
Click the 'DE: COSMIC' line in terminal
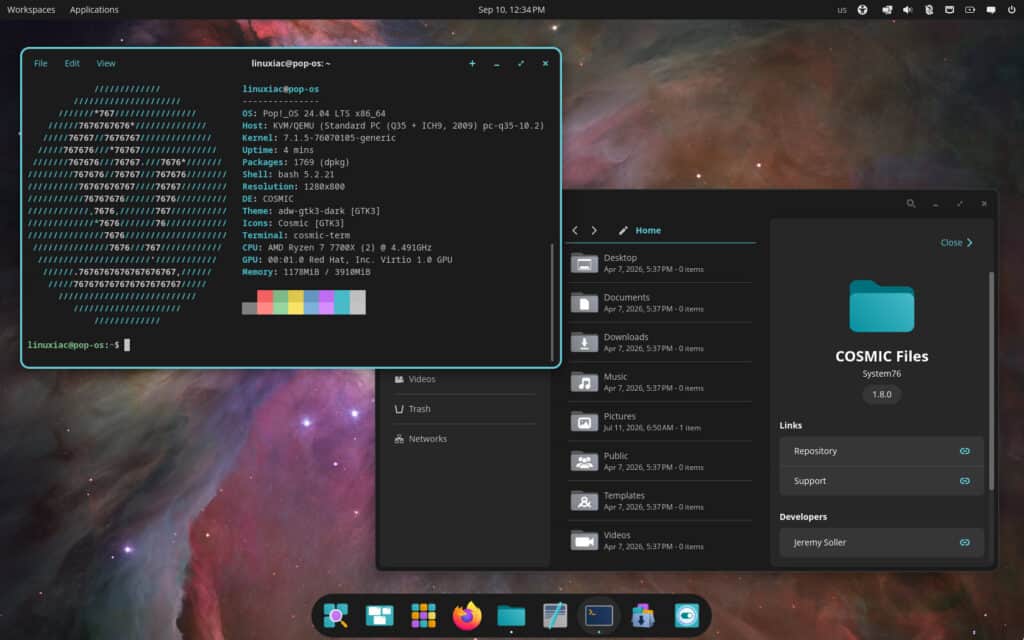(268, 199)
